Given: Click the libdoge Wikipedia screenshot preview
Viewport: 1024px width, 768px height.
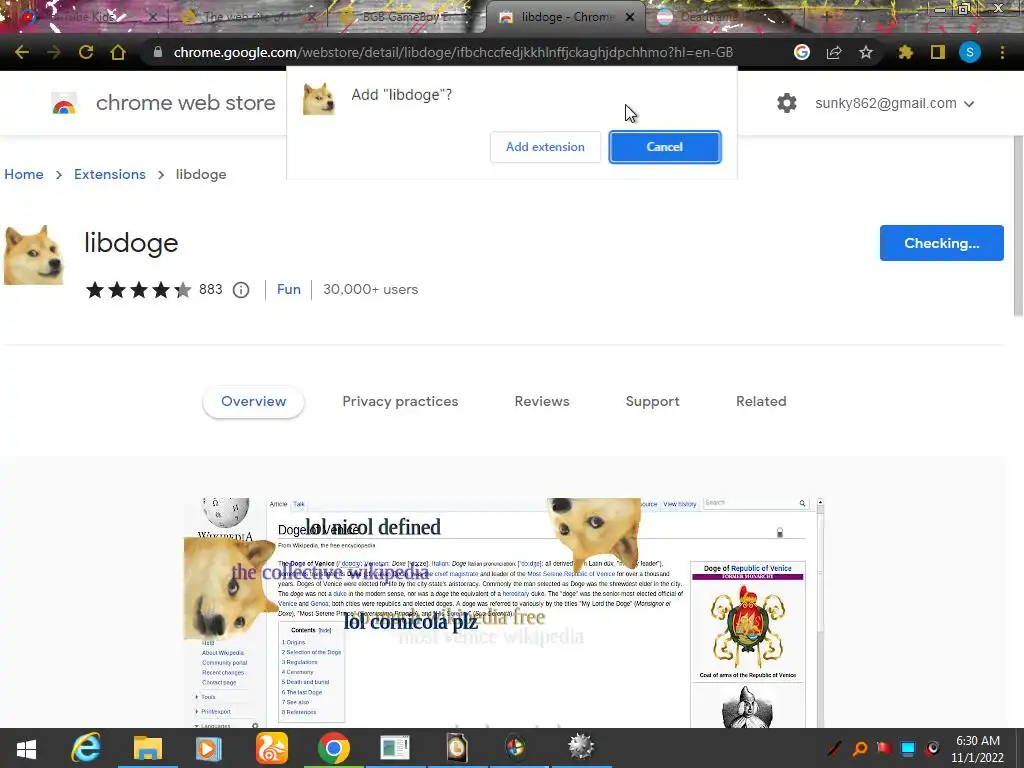Looking at the screenshot, I should 504,613.
